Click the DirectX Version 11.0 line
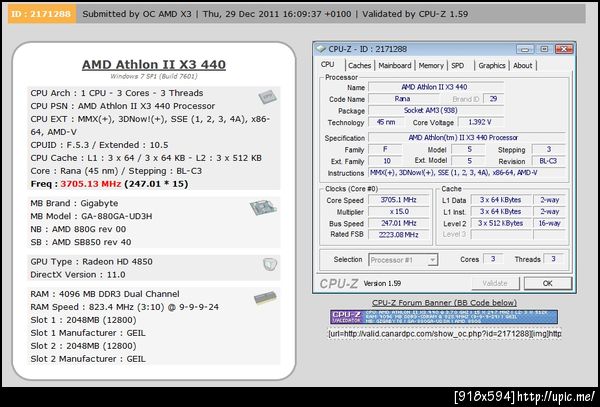 tap(78, 275)
